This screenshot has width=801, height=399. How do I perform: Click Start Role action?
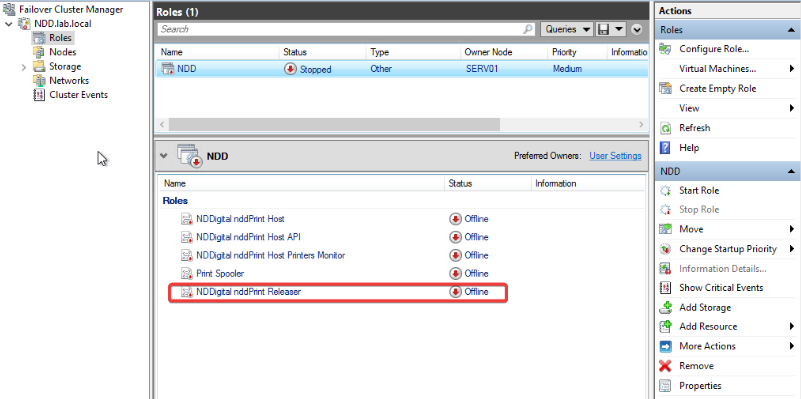point(699,191)
